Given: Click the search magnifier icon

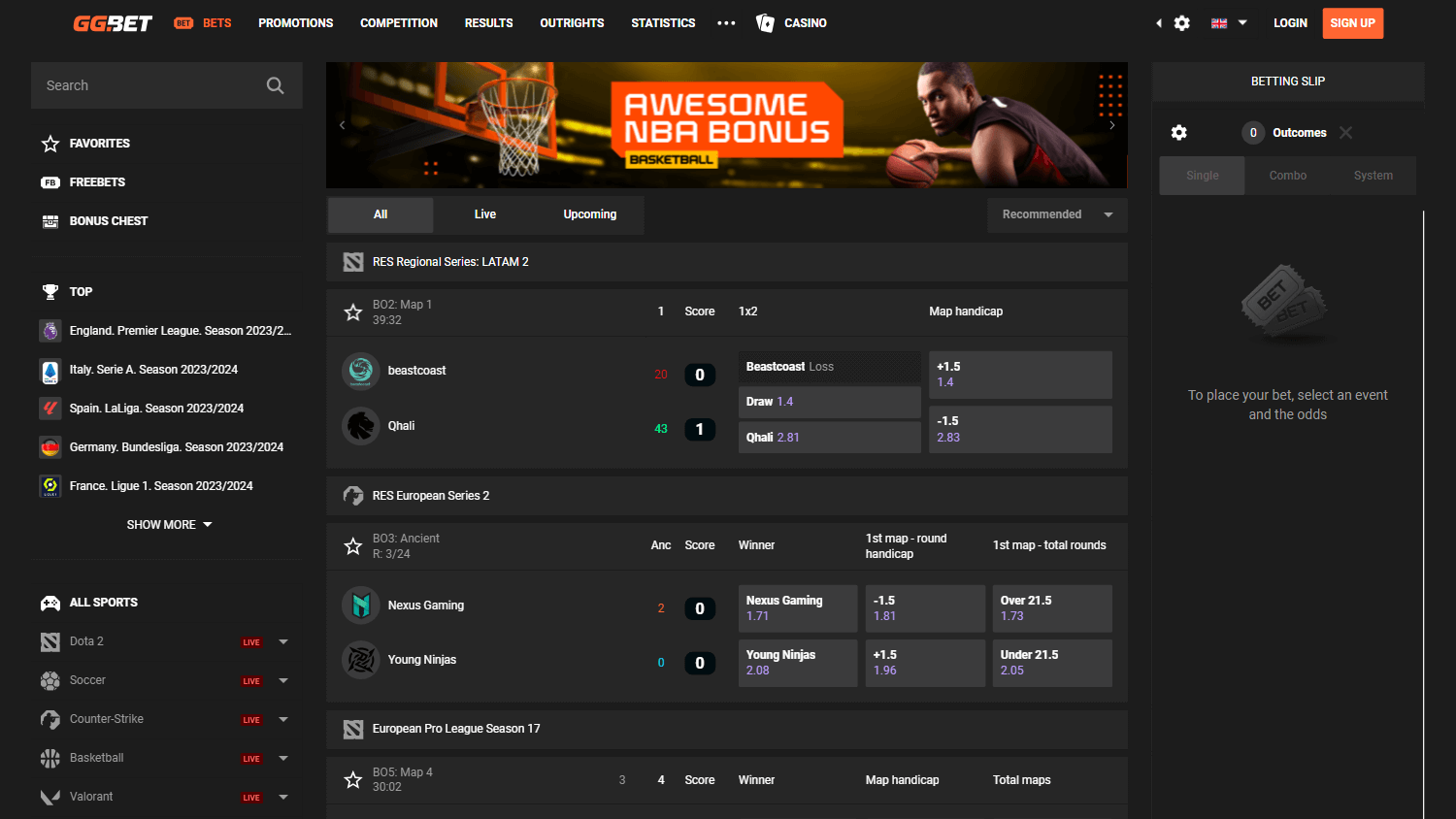Looking at the screenshot, I should [x=276, y=85].
